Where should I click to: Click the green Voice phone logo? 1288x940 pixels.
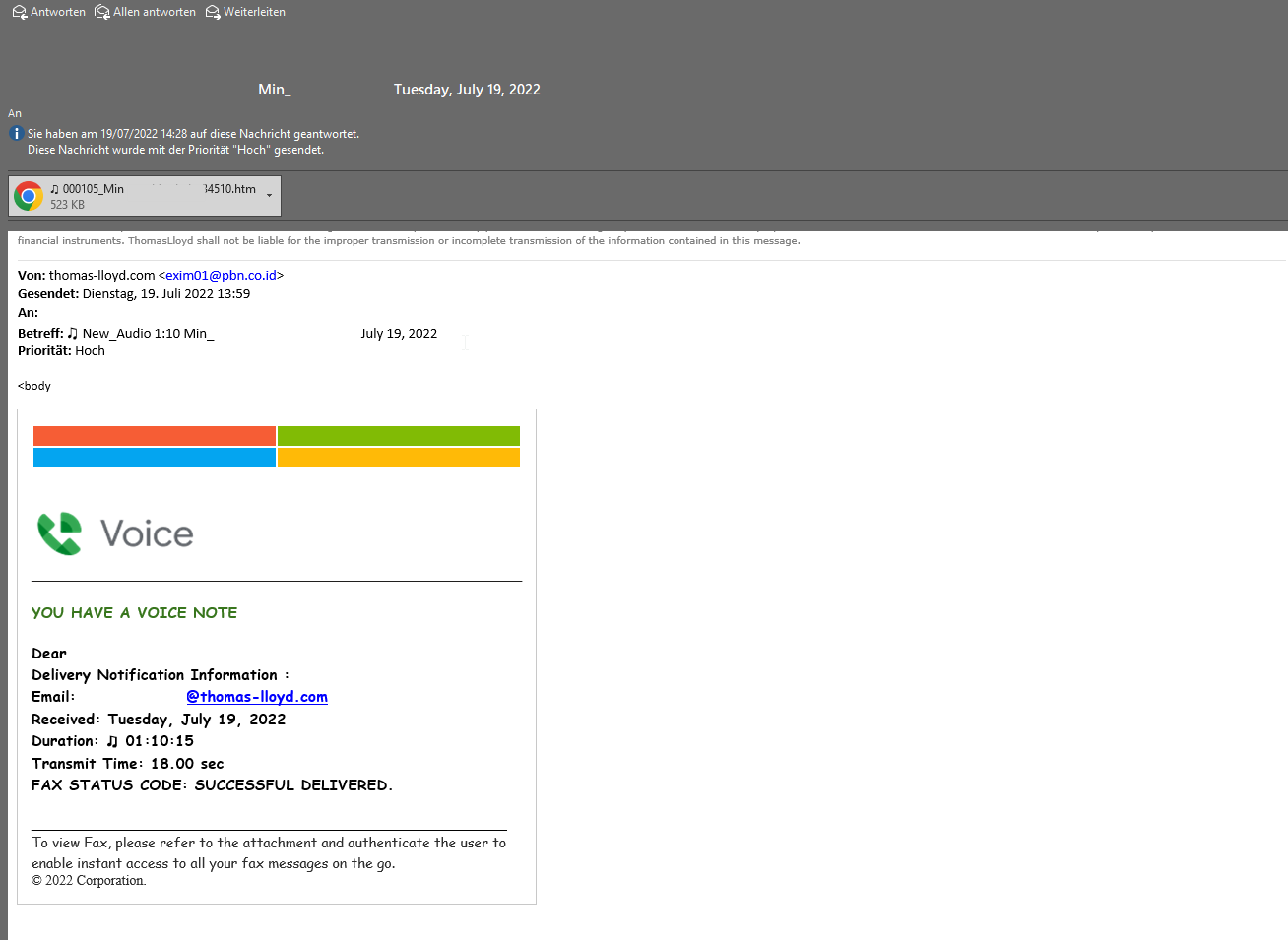click(x=60, y=533)
